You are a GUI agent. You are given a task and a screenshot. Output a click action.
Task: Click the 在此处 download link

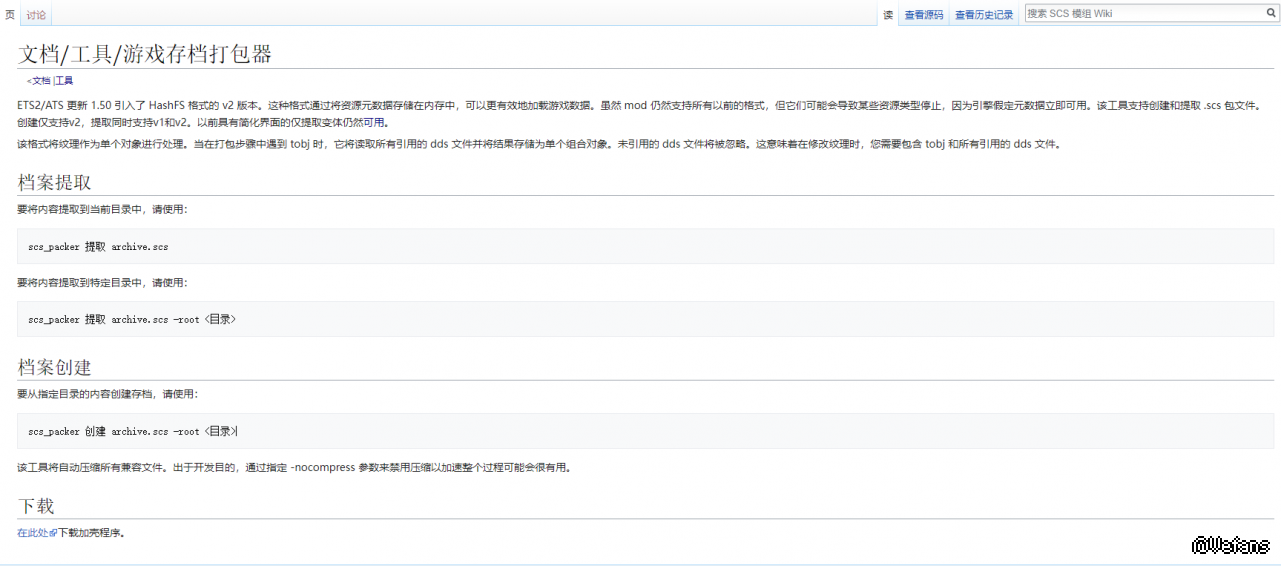click(x=33, y=533)
